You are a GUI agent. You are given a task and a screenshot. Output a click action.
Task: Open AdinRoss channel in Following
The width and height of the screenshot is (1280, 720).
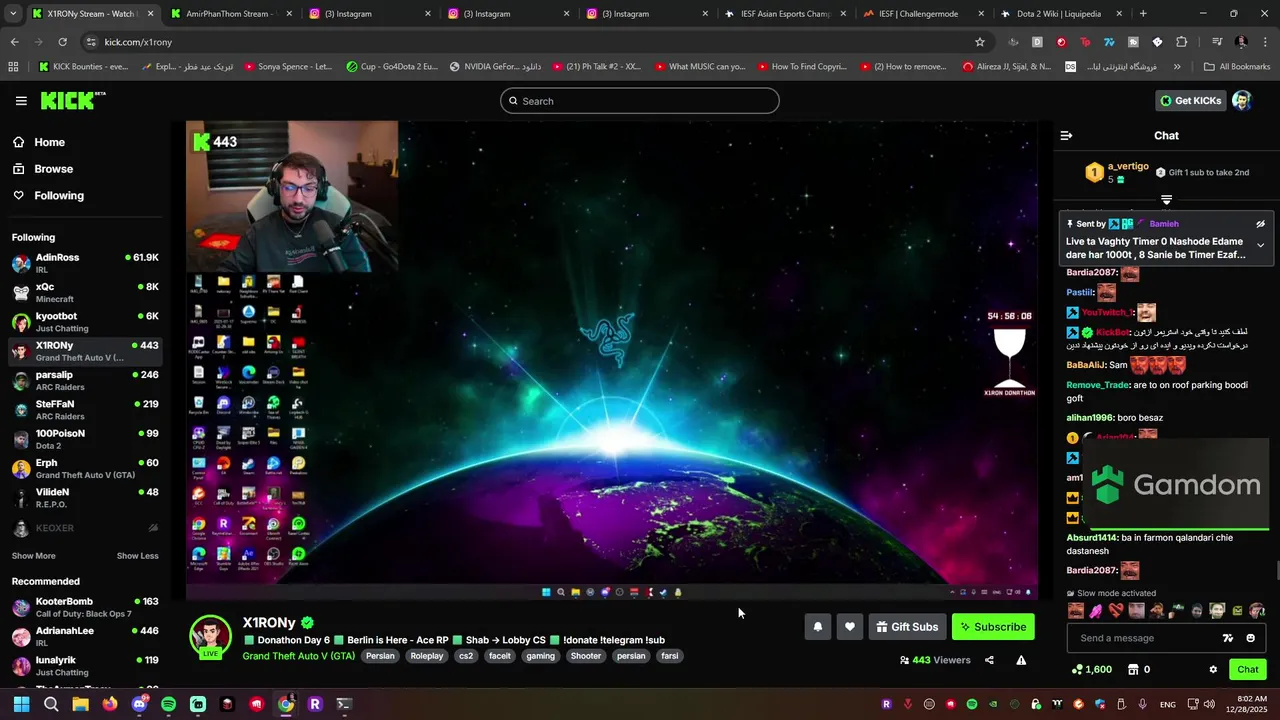[x=85, y=263]
